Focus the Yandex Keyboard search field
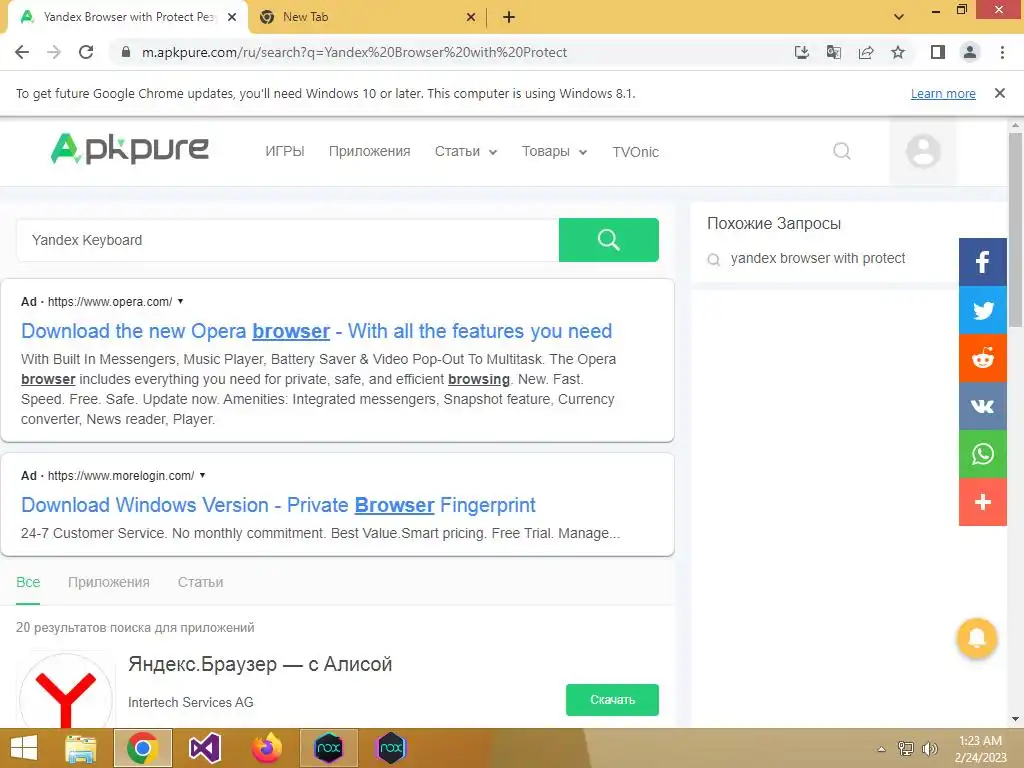 click(x=287, y=240)
